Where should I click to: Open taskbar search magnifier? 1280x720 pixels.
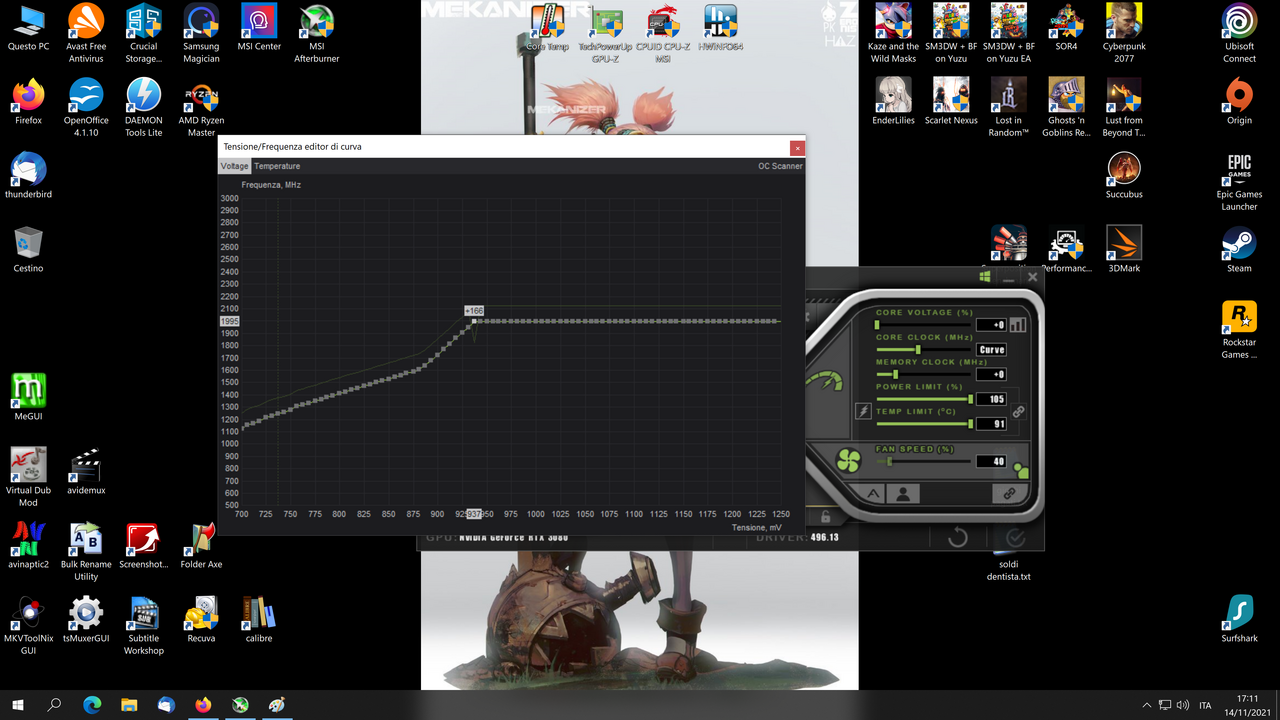pyautogui.click(x=55, y=705)
